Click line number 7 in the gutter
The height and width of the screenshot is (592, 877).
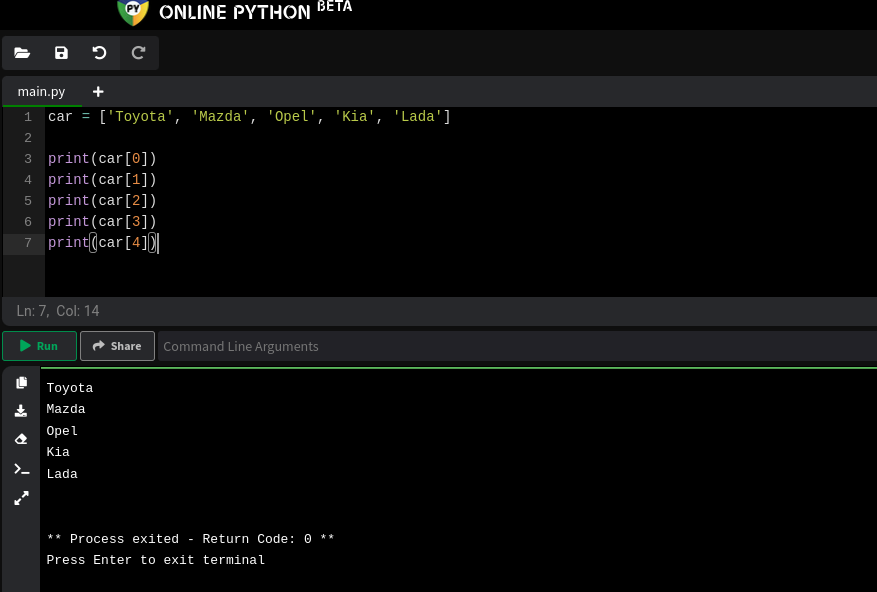pyautogui.click(x=28, y=243)
